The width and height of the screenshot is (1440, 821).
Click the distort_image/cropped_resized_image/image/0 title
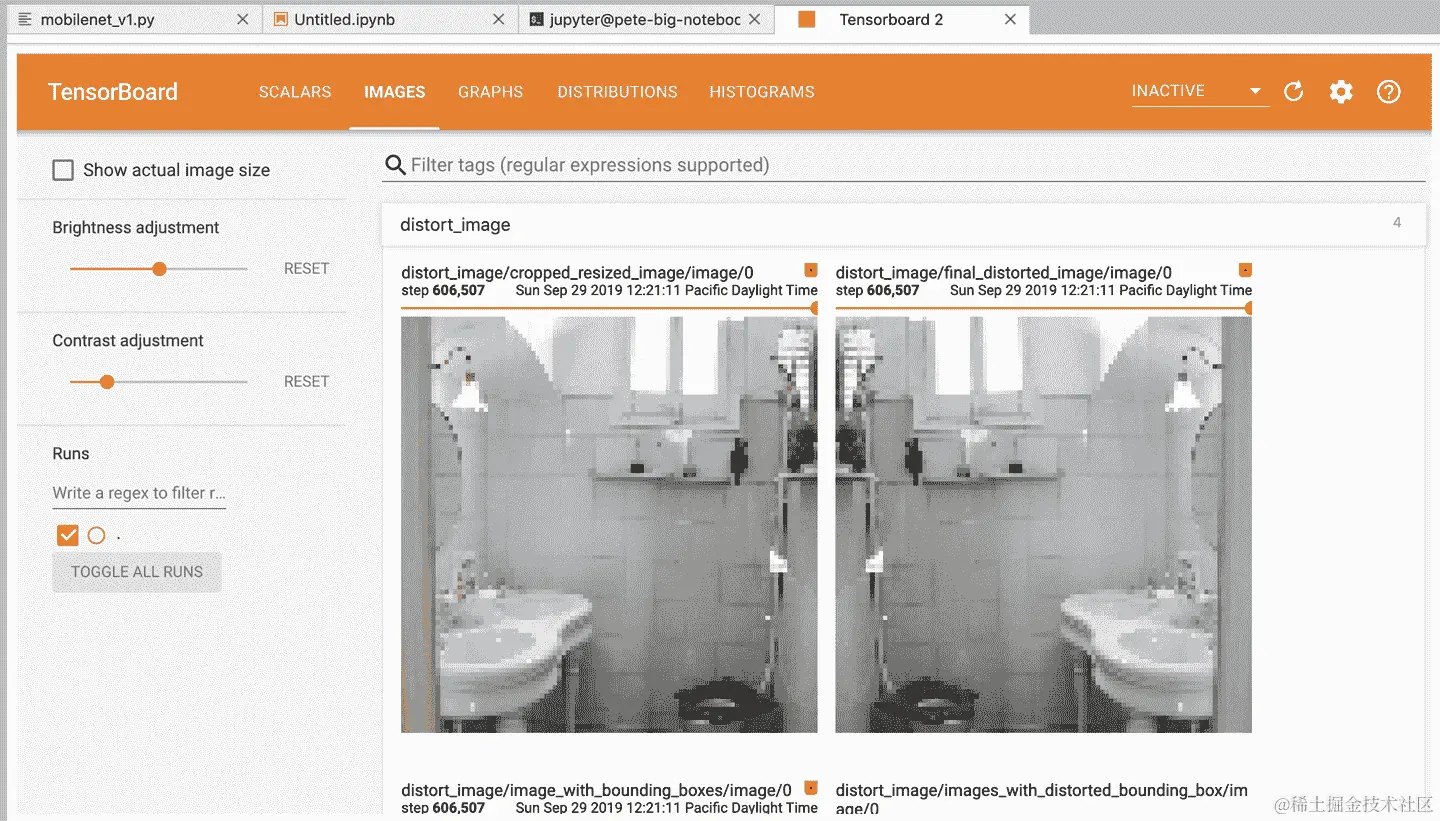[x=577, y=273]
